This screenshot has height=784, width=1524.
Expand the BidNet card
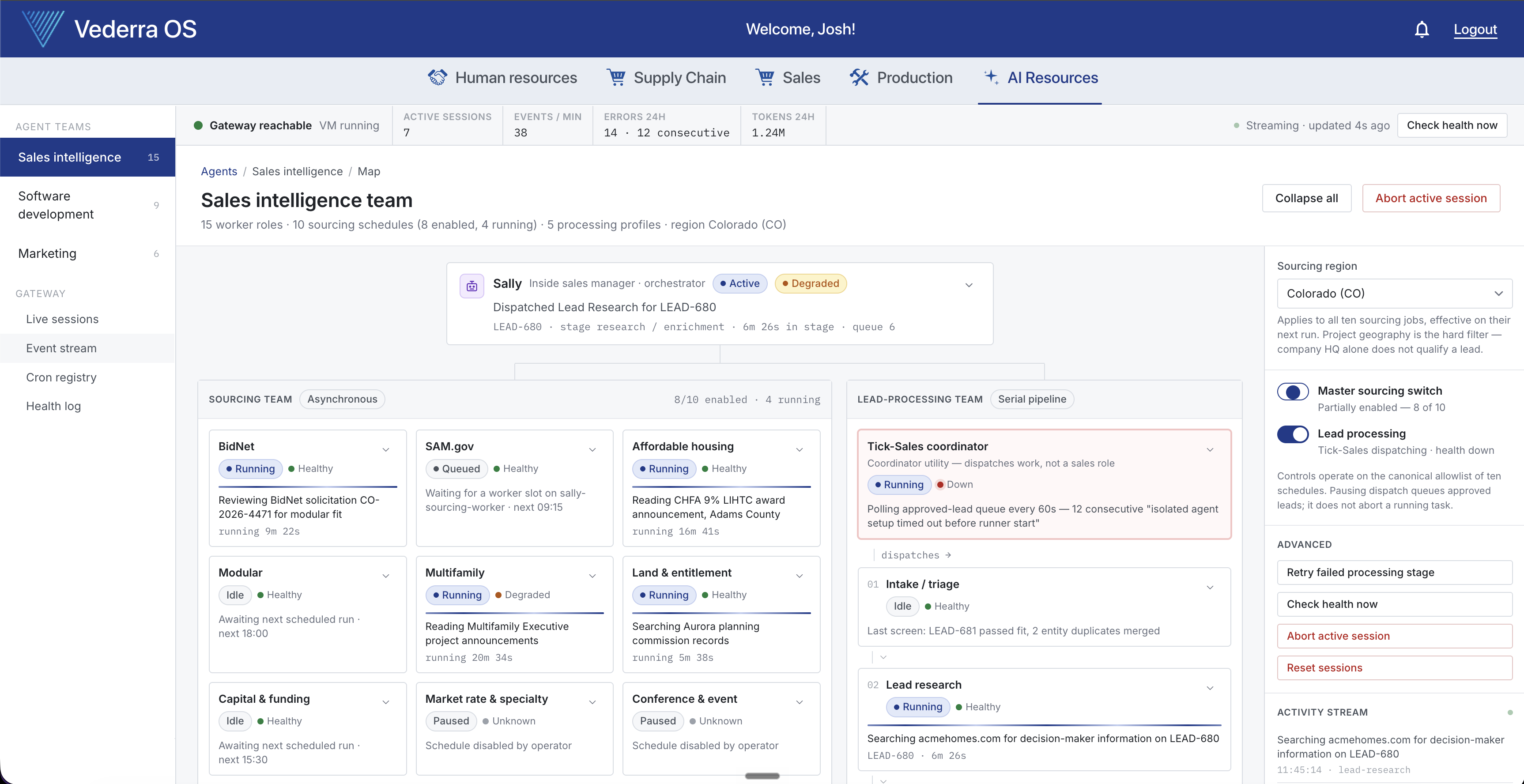tap(386, 450)
